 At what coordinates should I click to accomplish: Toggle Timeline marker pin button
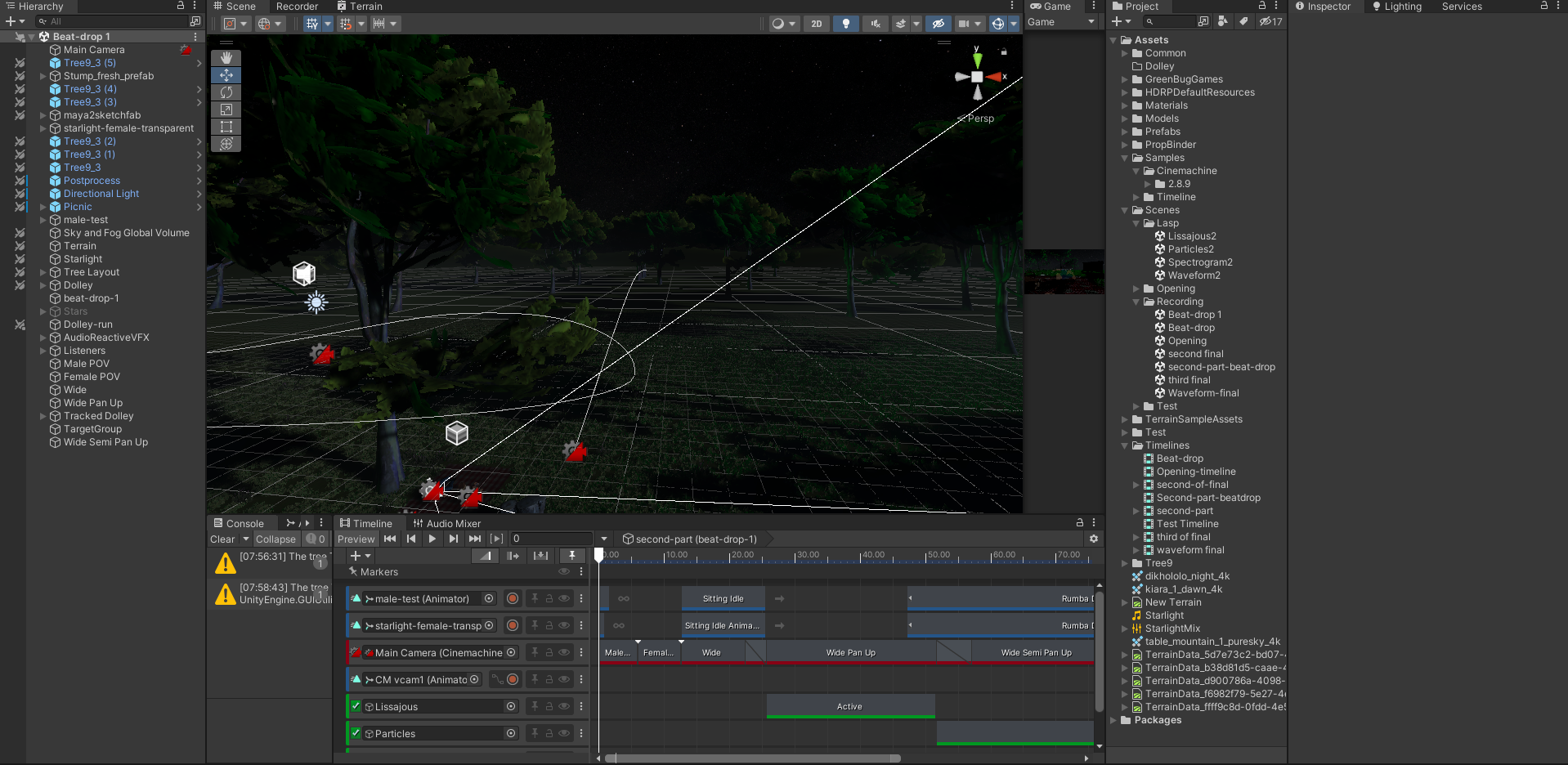pyautogui.click(x=572, y=556)
